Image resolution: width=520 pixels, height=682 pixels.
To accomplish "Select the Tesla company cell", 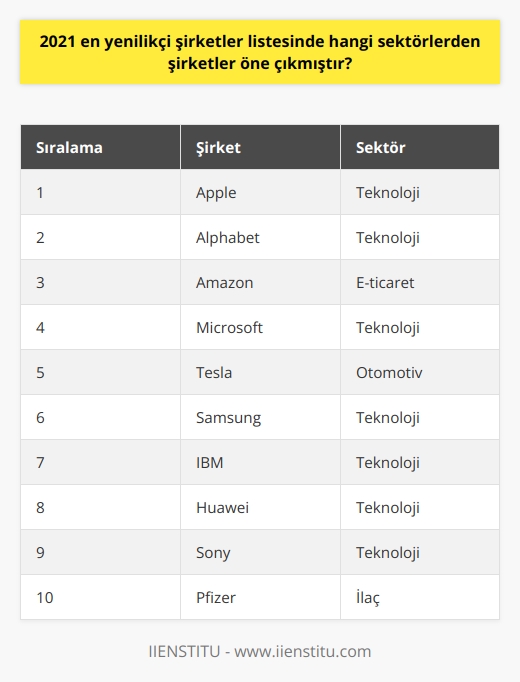I will tap(260, 372).
